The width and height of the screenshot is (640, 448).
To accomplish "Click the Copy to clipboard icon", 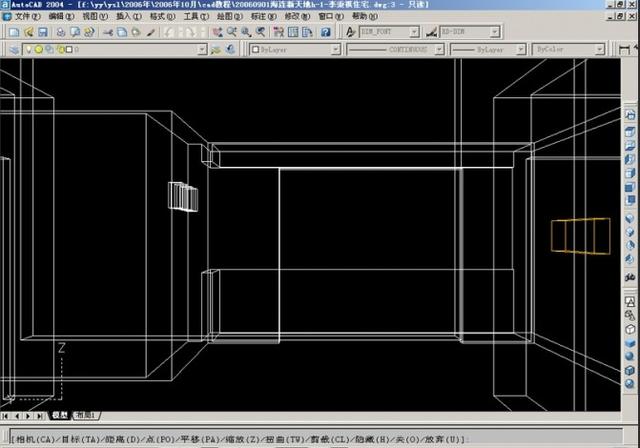I will [122, 32].
